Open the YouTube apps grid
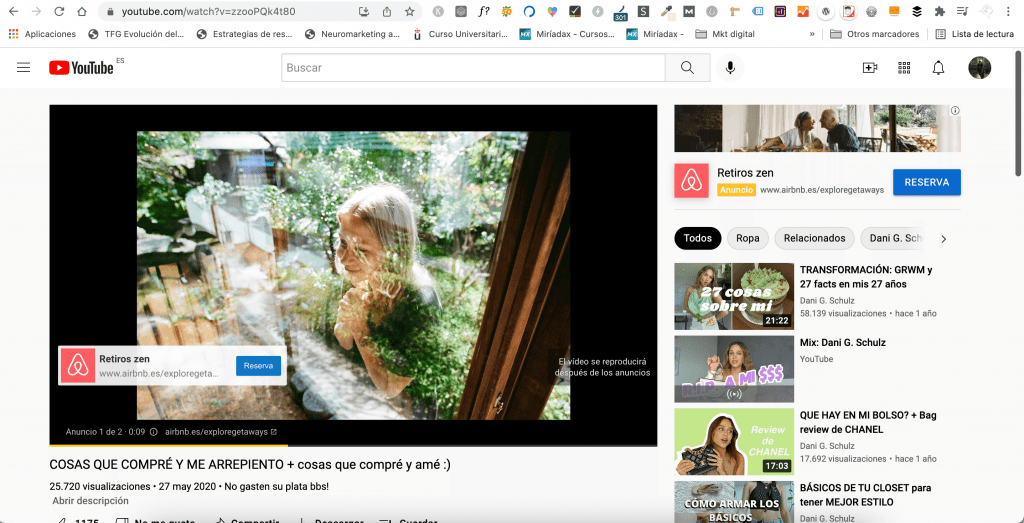Image resolution: width=1024 pixels, height=523 pixels. coord(904,67)
